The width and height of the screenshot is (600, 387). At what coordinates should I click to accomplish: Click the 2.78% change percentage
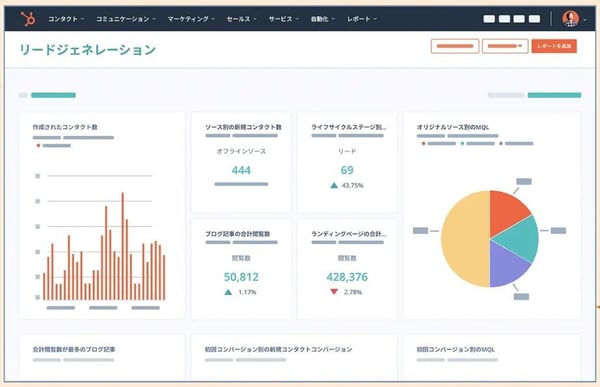[353, 292]
